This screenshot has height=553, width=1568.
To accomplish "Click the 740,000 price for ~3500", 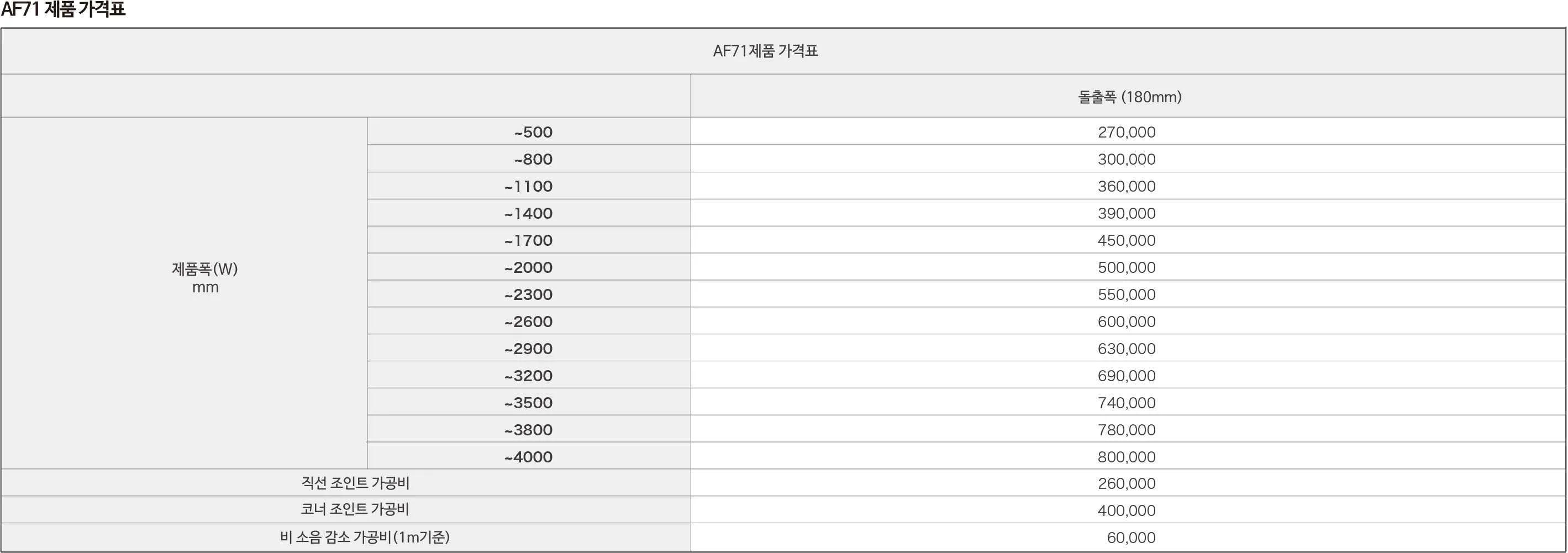I will tap(1126, 403).
